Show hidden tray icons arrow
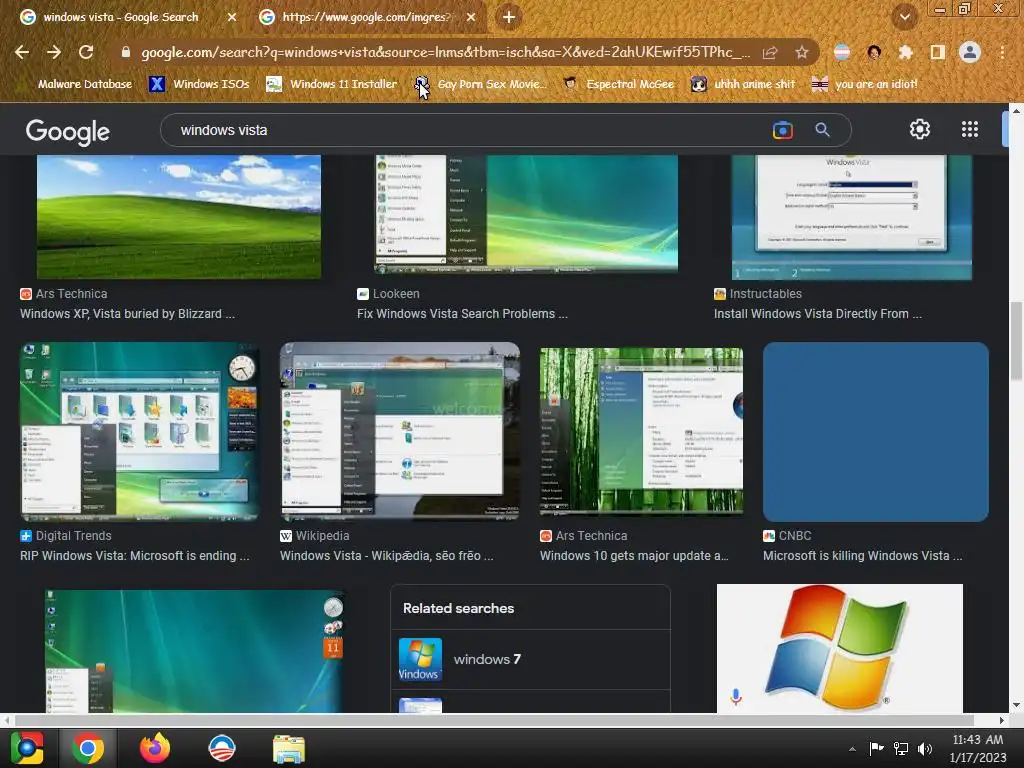This screenshot has width=1024, height=768. click(x=852, y=749)
